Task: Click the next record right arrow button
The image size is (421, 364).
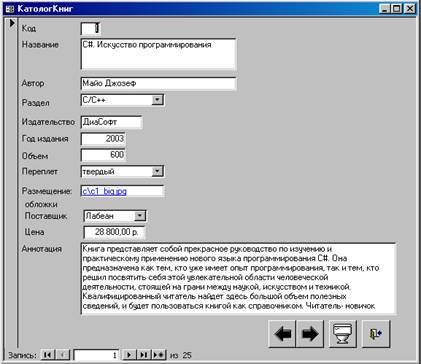Action: coord(310,334)
